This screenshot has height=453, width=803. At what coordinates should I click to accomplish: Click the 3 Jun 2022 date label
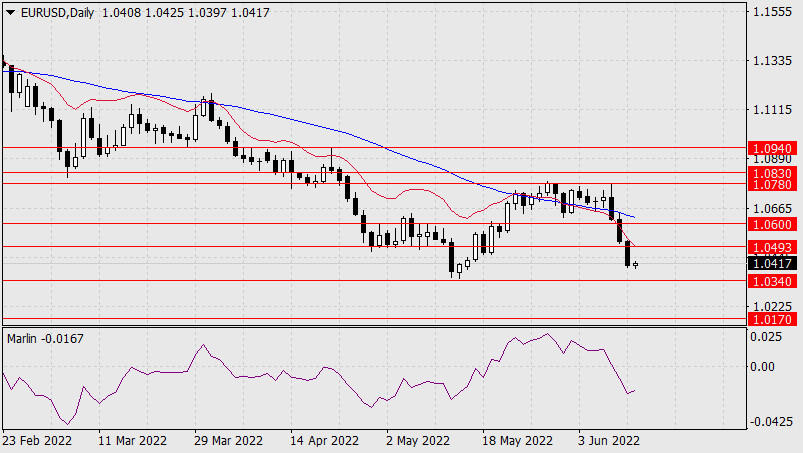609,441
